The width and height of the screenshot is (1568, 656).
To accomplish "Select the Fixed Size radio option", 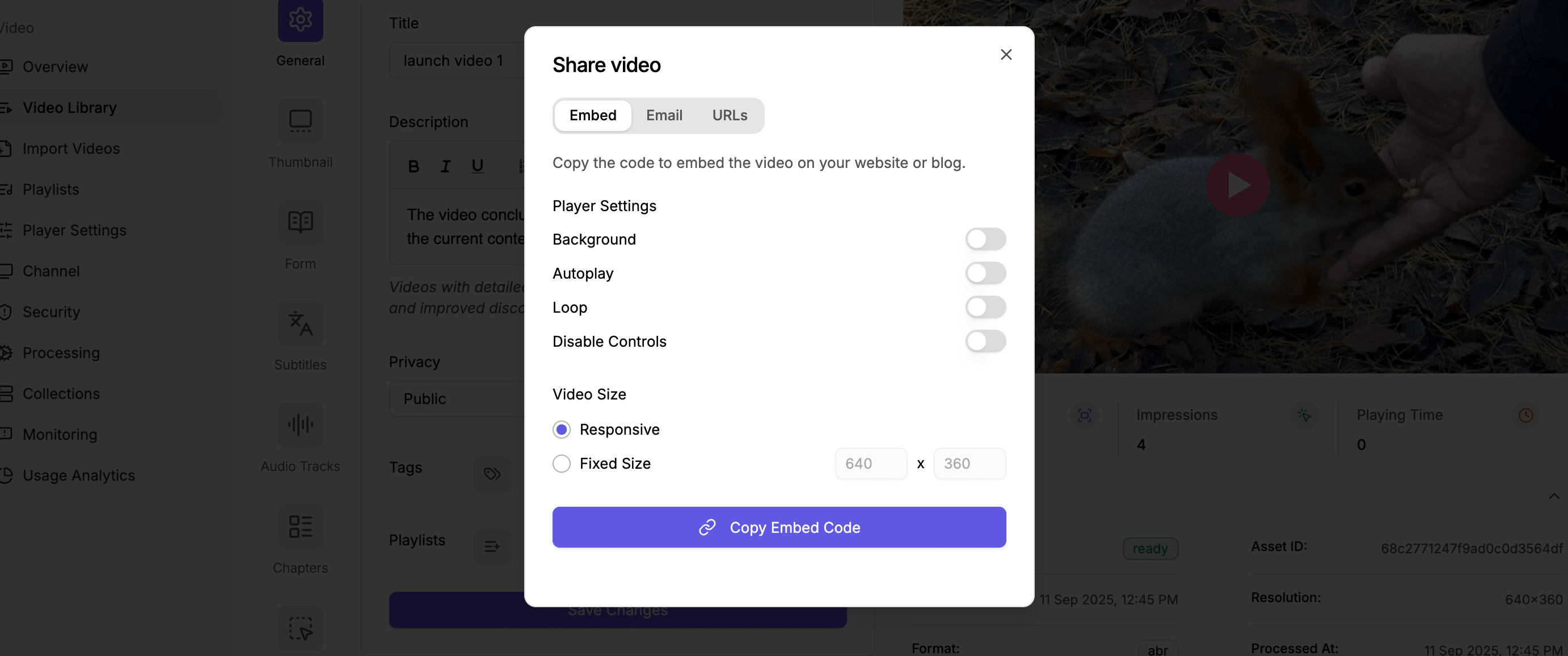I will (561, 464).
